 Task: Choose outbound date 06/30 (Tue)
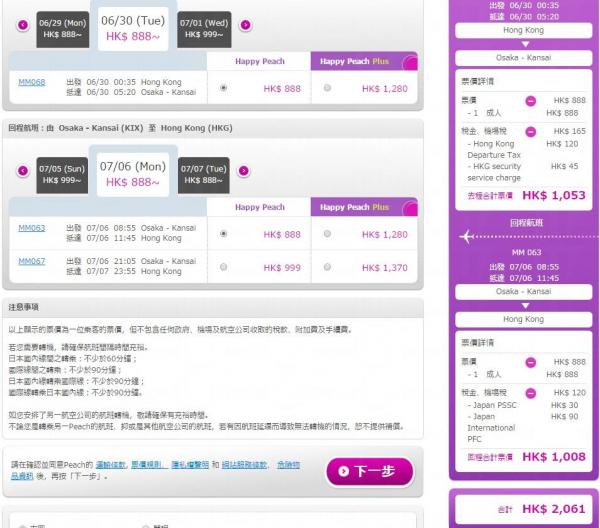pos(133,29)
